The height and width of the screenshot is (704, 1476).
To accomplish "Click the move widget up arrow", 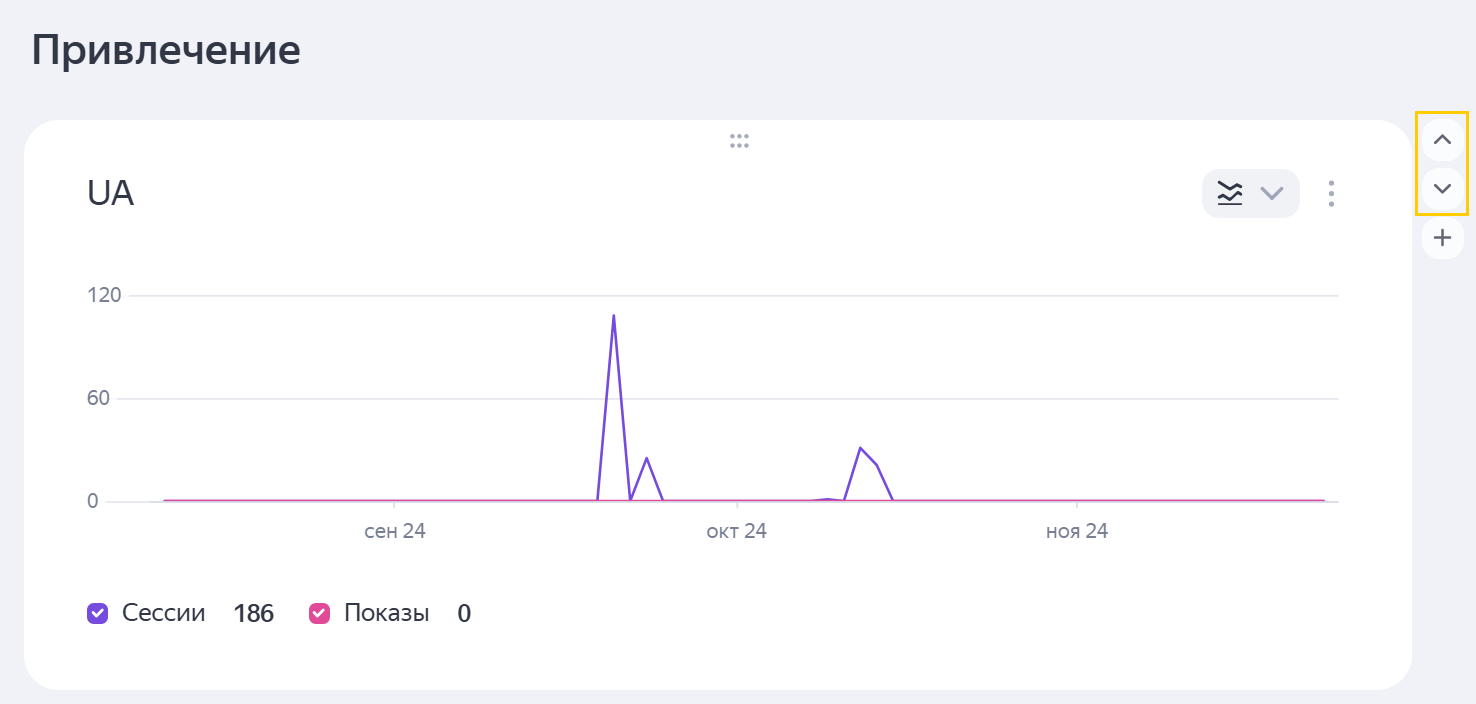I will click(1441, 140).
